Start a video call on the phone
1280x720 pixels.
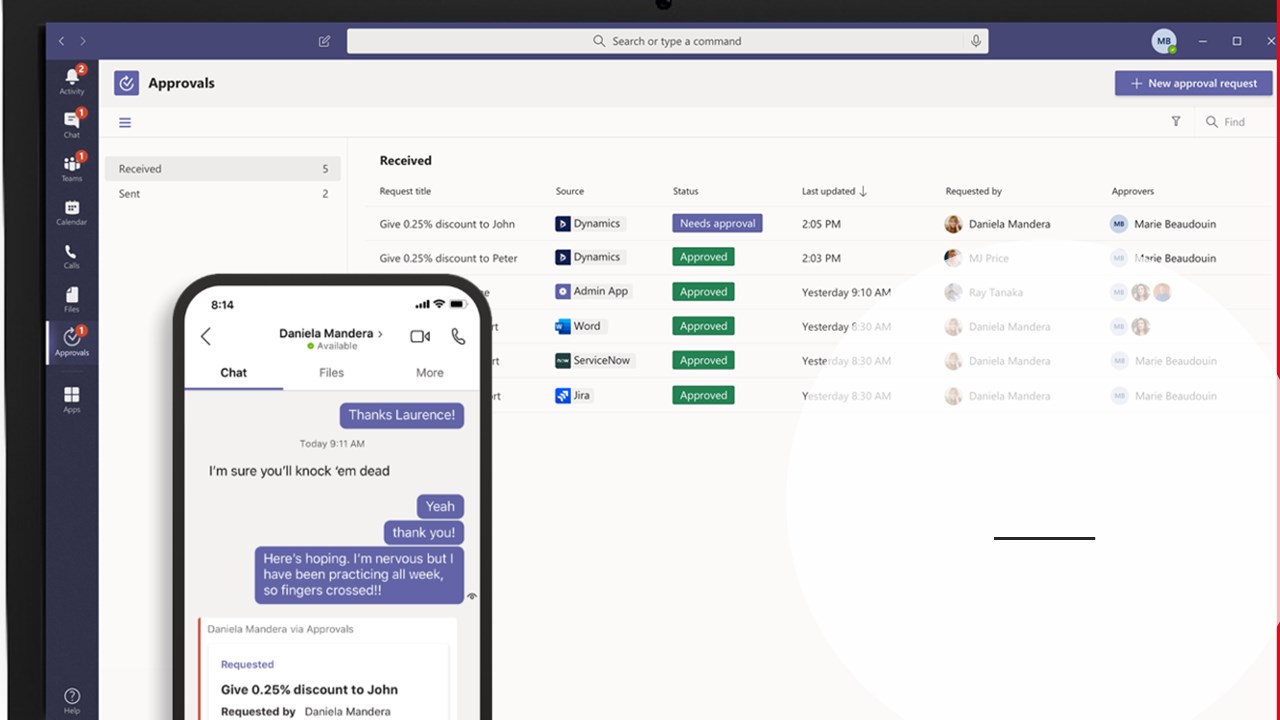[x=420, y=337]
